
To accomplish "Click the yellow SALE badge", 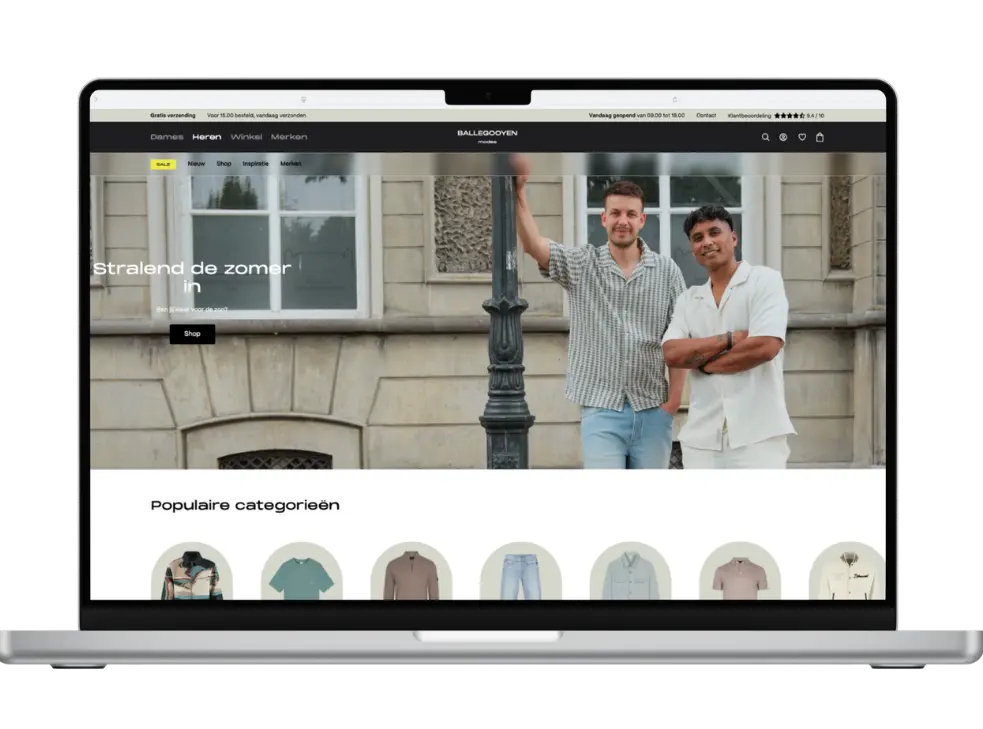I will point(163,164).
